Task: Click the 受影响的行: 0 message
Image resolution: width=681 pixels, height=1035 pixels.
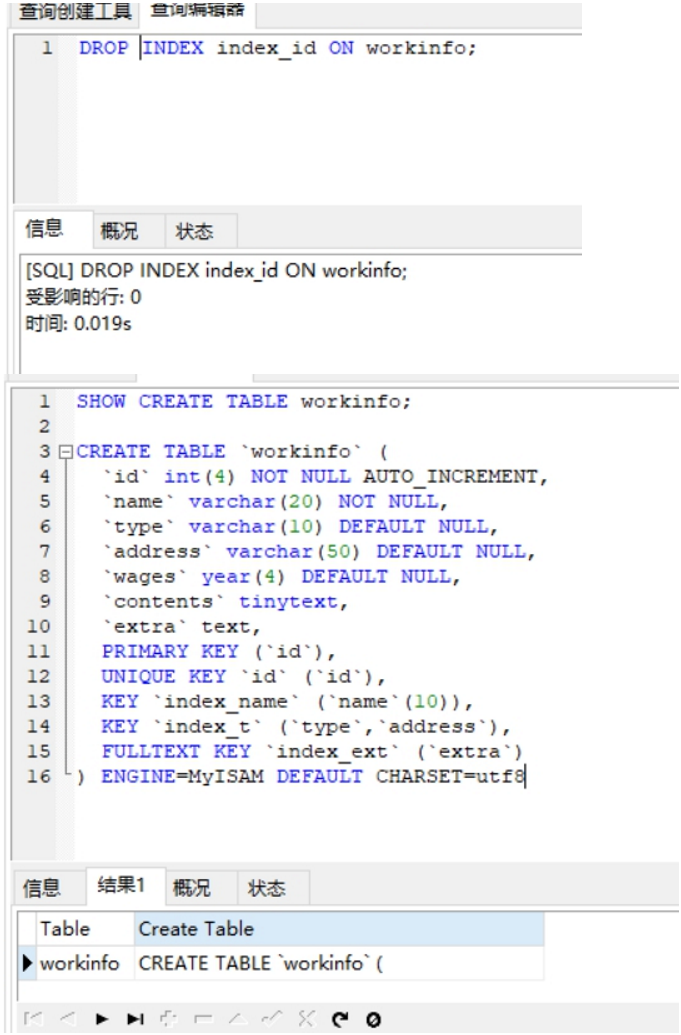Action: [83, 297]
